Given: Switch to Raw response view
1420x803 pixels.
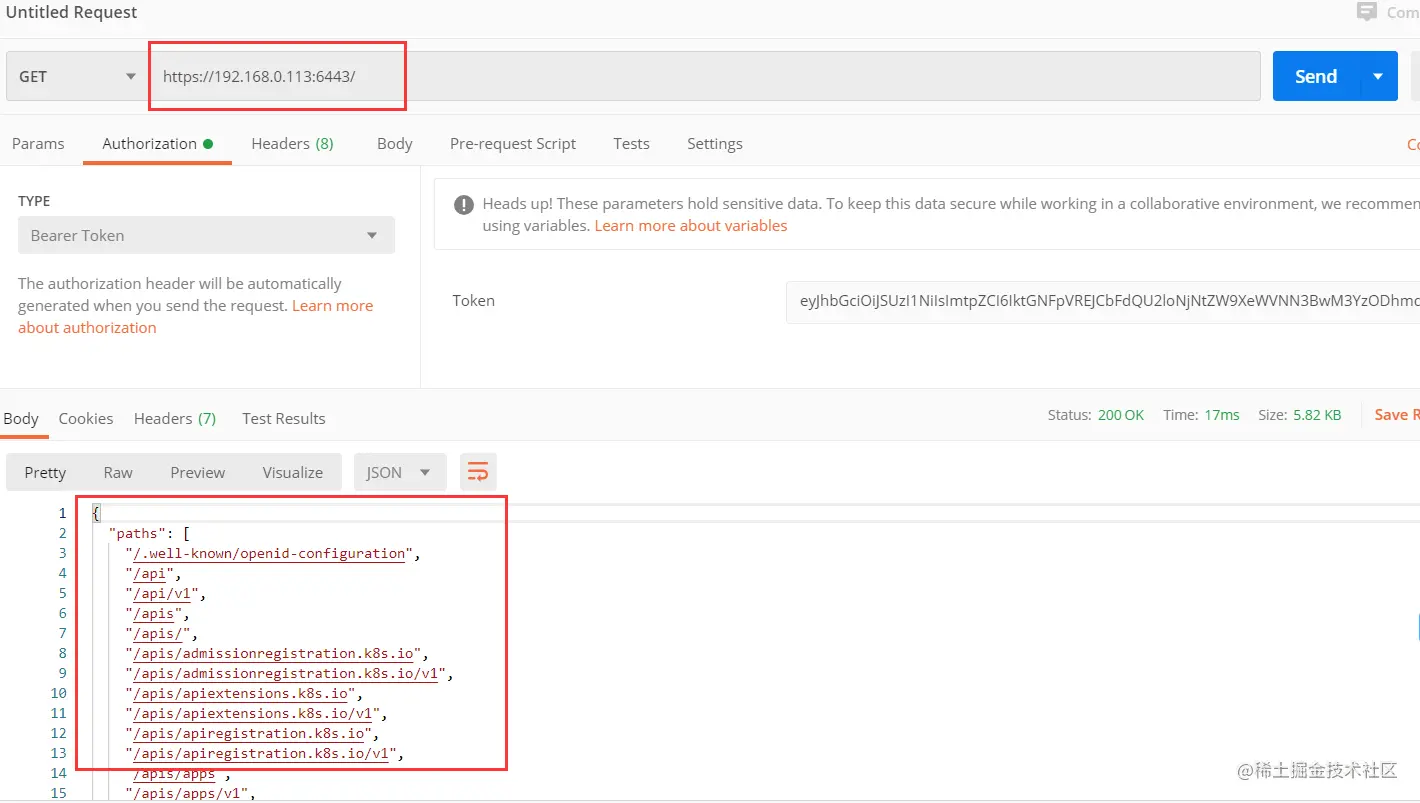Looking at the screenshot, I should tap(118, 472).
